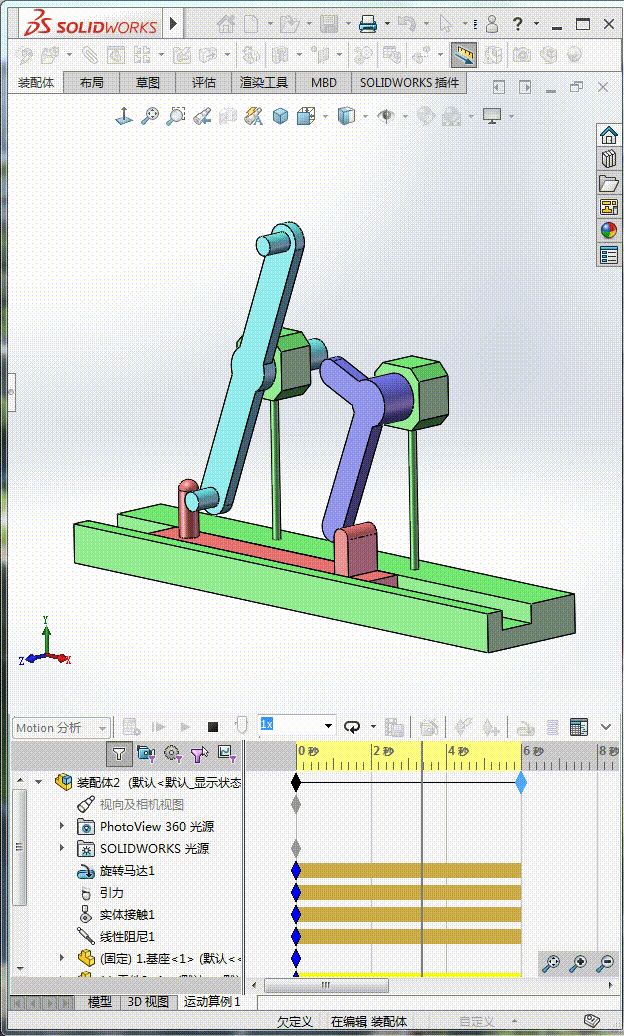Click the shaded cube view orientation icon

(x=280, y=116)
